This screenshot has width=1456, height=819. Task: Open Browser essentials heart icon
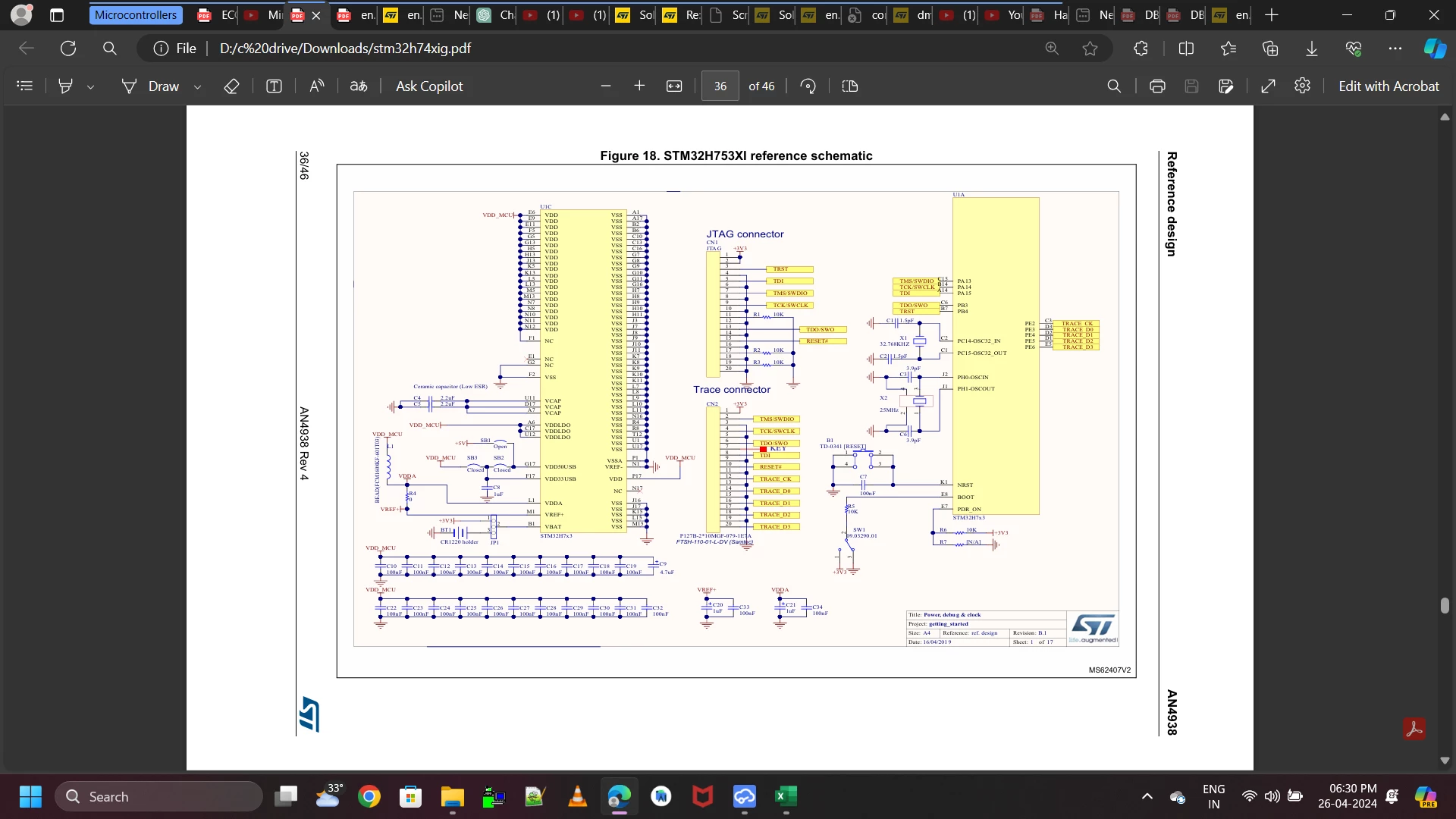click(1354, 49)
